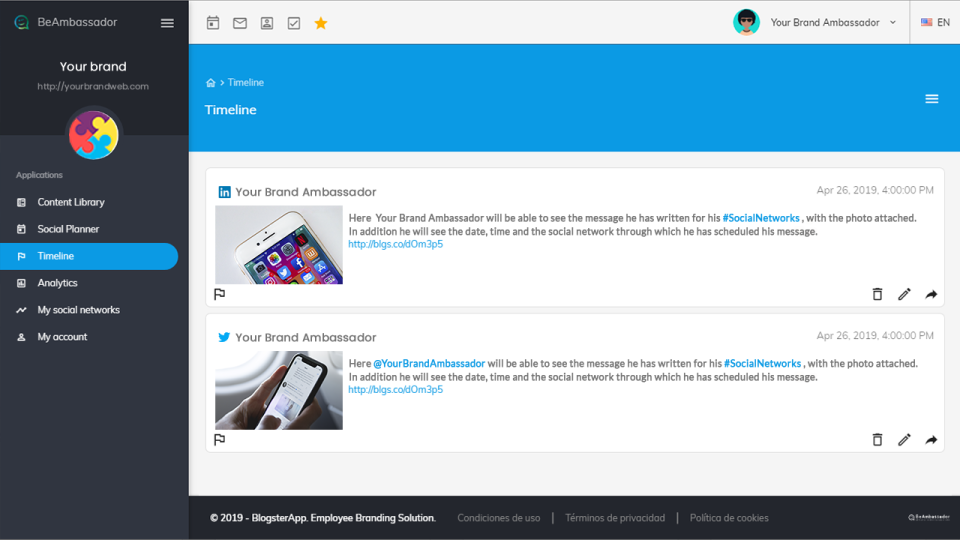Open the calendar icon in top toolbar
The width and height of the screenshot is (960, 540).
213,23
